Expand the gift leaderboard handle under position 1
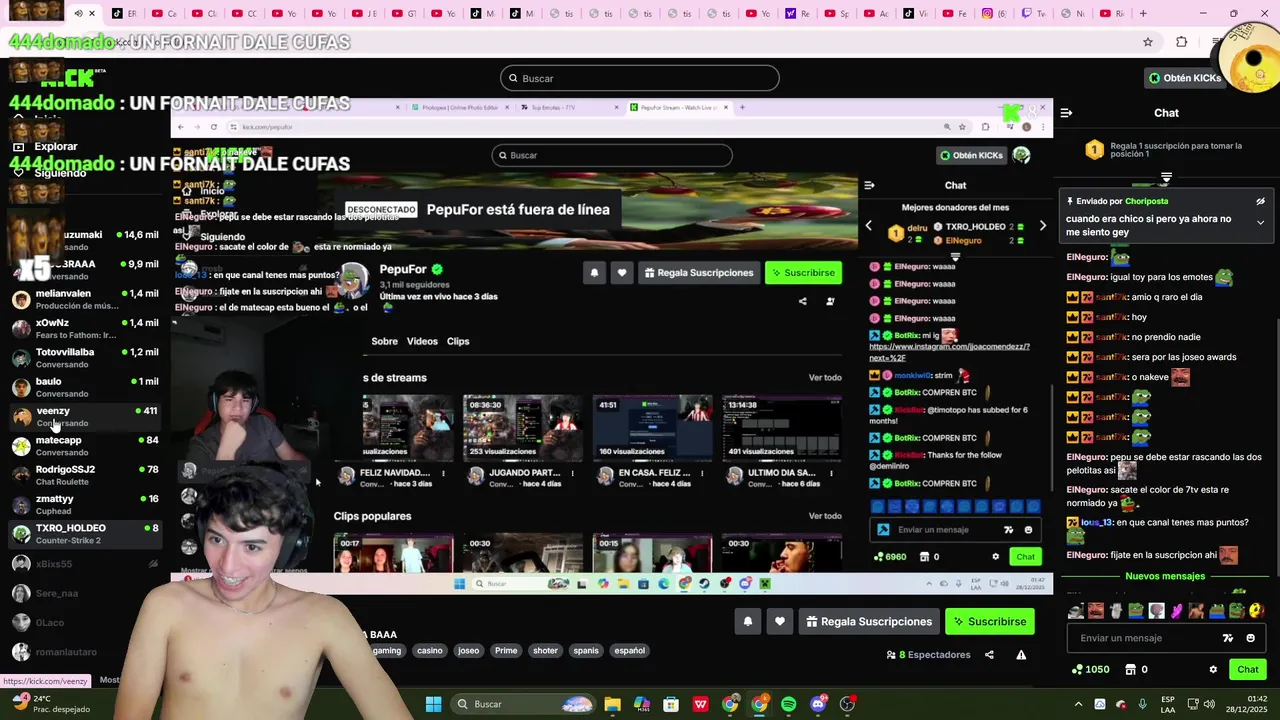This screenshot has width=1280, height=720. pos(1166,178)
